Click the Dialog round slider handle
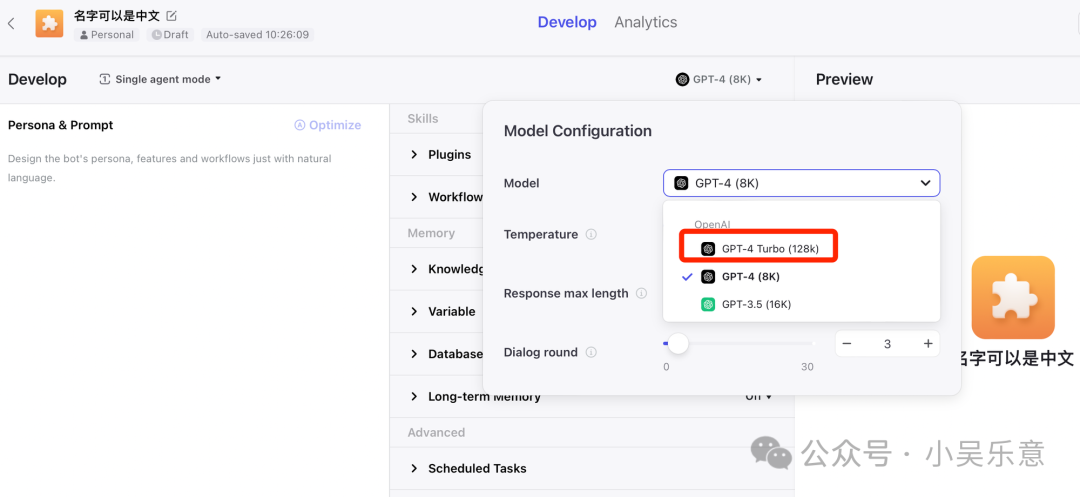Viewport: 1080px width, 497px height. pos(678,343)
